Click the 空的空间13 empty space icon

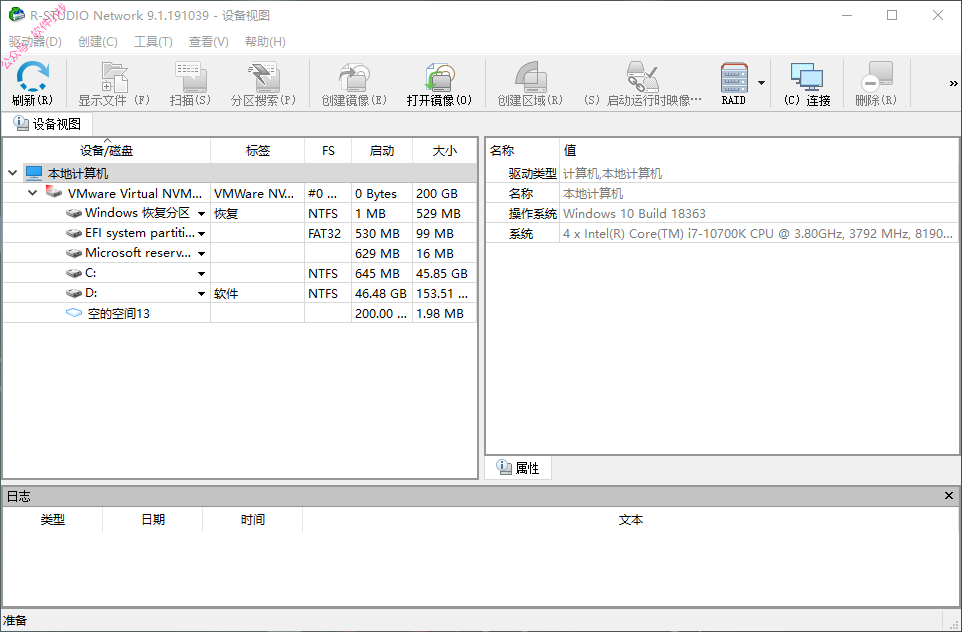tap(74, 313)
